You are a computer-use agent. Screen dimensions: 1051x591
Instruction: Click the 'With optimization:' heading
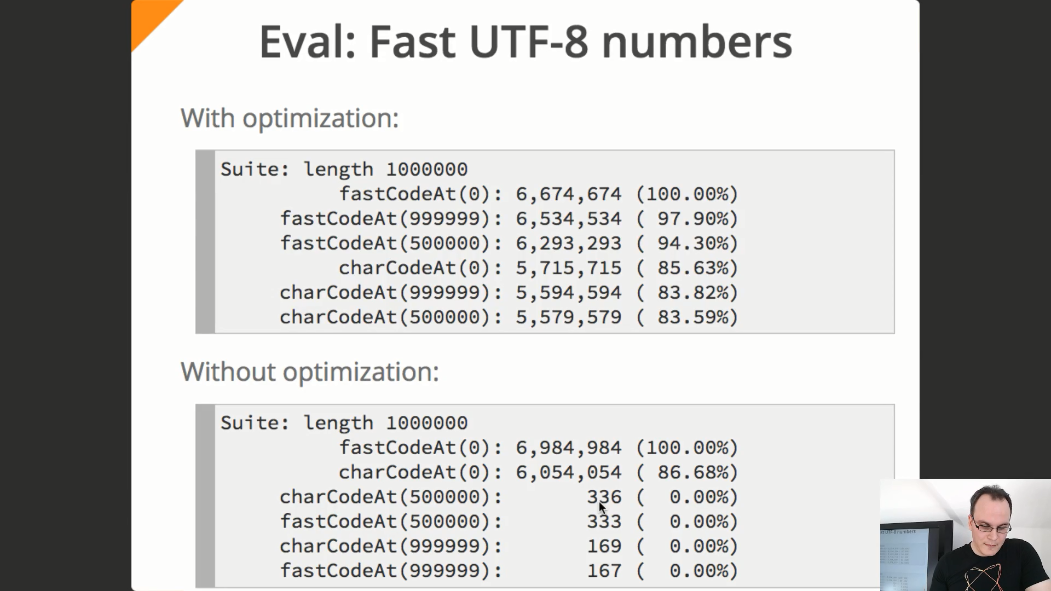pos(290,119)
